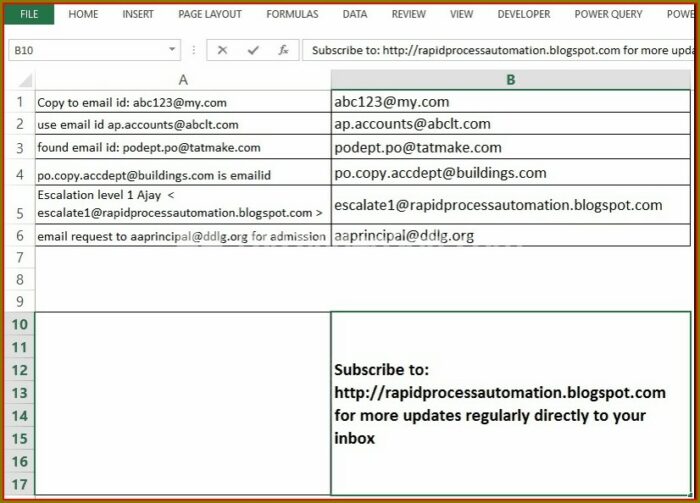Open the PAGE LAYOUT tab
Viewport: 700px width, 503px height.
[210, 14]
